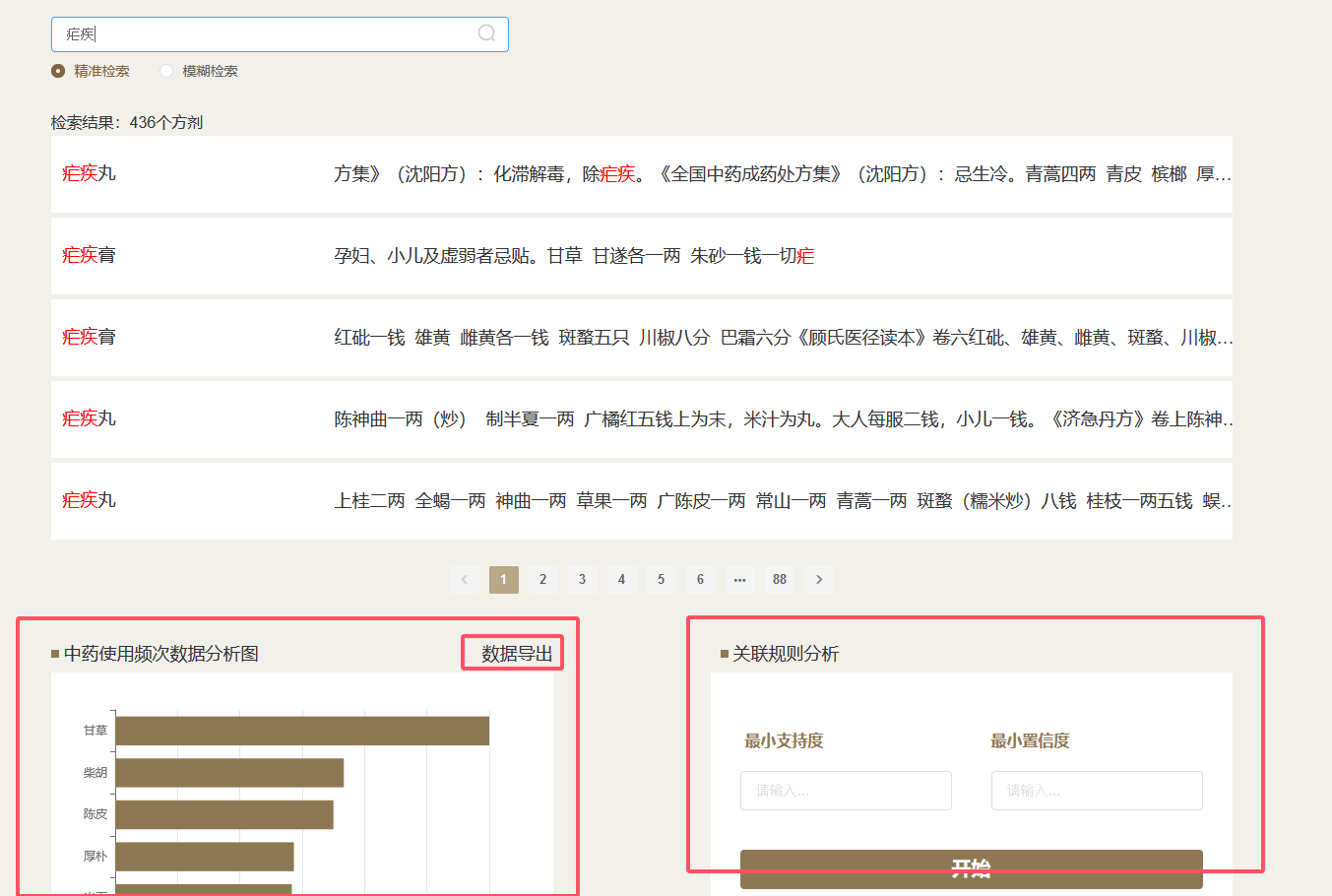Open results page 2
The image size is (1332, 896).
(542, 579)
